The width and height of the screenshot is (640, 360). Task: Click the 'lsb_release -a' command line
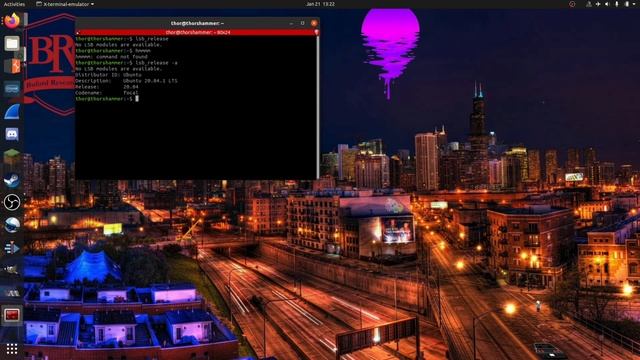pos(127,63)
